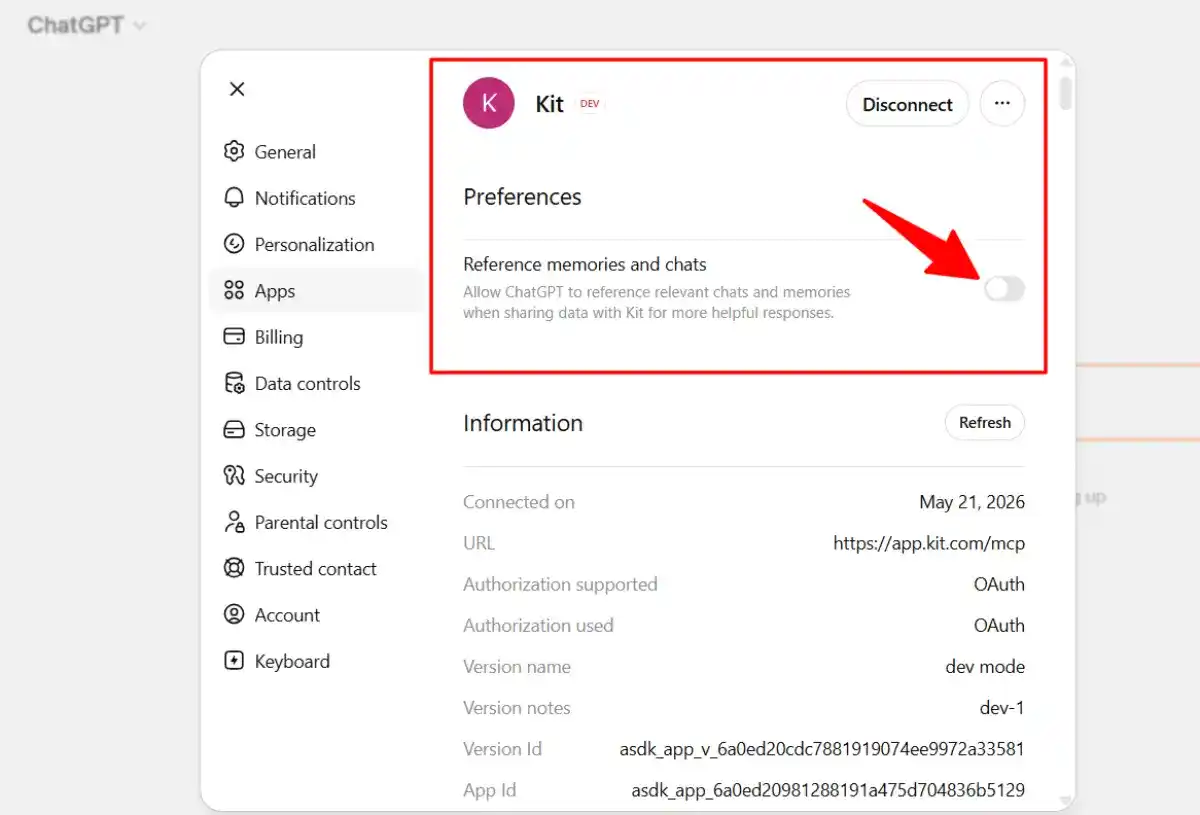The height and width of the screenshot is (815, 1200).
Task: Click the Personalization icon in sidebar
Action: (x=234, y=244)
